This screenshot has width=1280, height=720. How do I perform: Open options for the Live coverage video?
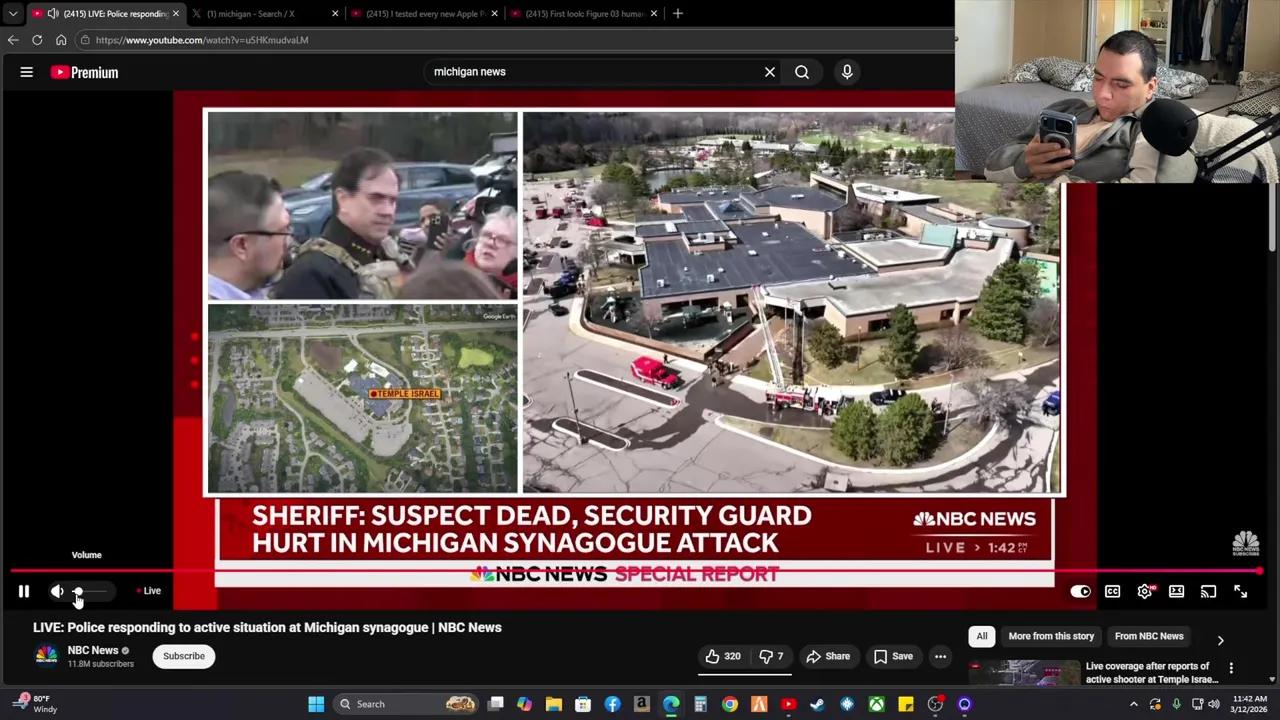pyautogui.click(x=1231, y=668)
